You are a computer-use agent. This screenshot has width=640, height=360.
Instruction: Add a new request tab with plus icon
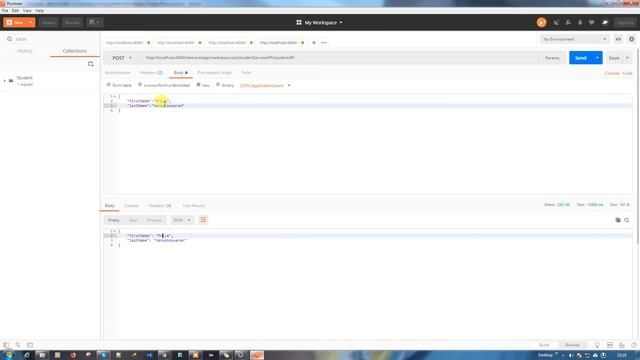click(314, 42)
